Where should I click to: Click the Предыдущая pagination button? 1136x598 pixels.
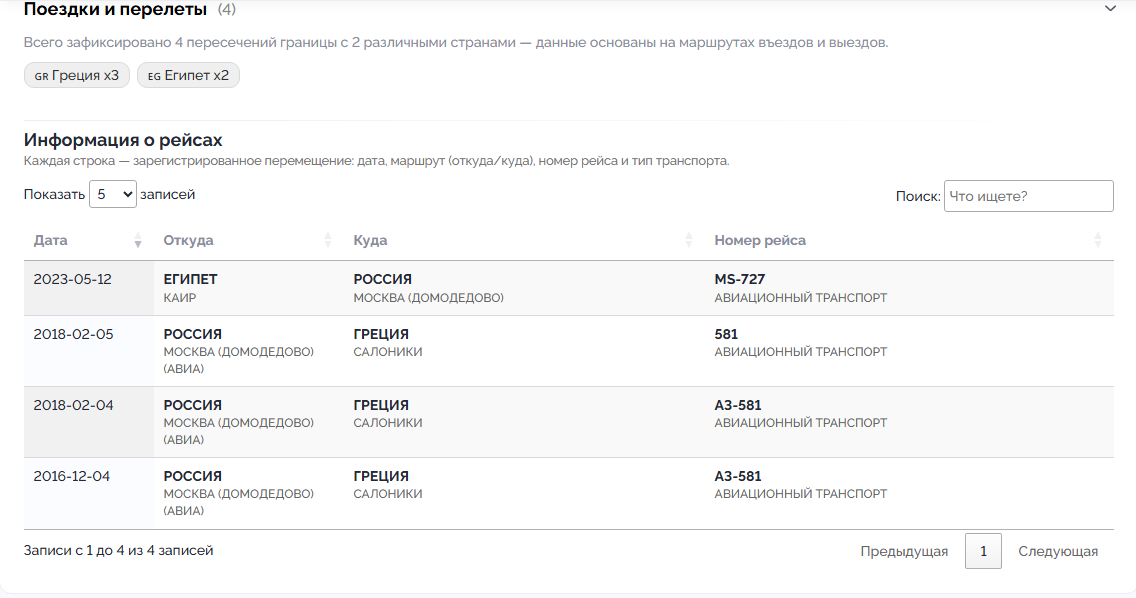pos(904,551)
